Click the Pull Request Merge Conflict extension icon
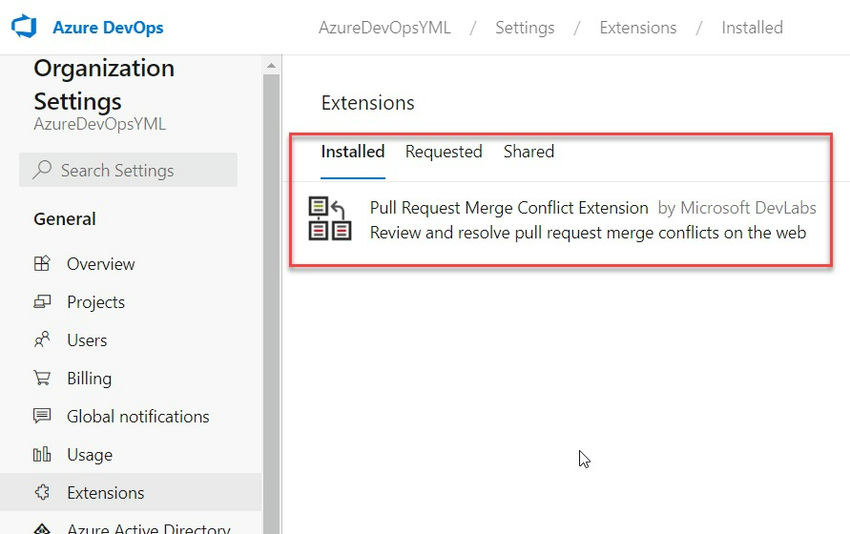The width and height of the screenshot is (850, 534). pyautogui.click(x=330, y=218)
